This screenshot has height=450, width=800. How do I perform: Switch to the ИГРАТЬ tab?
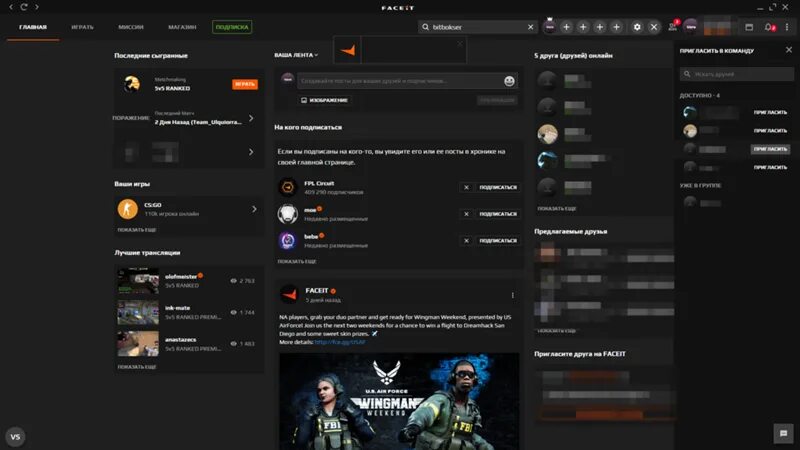83,27
